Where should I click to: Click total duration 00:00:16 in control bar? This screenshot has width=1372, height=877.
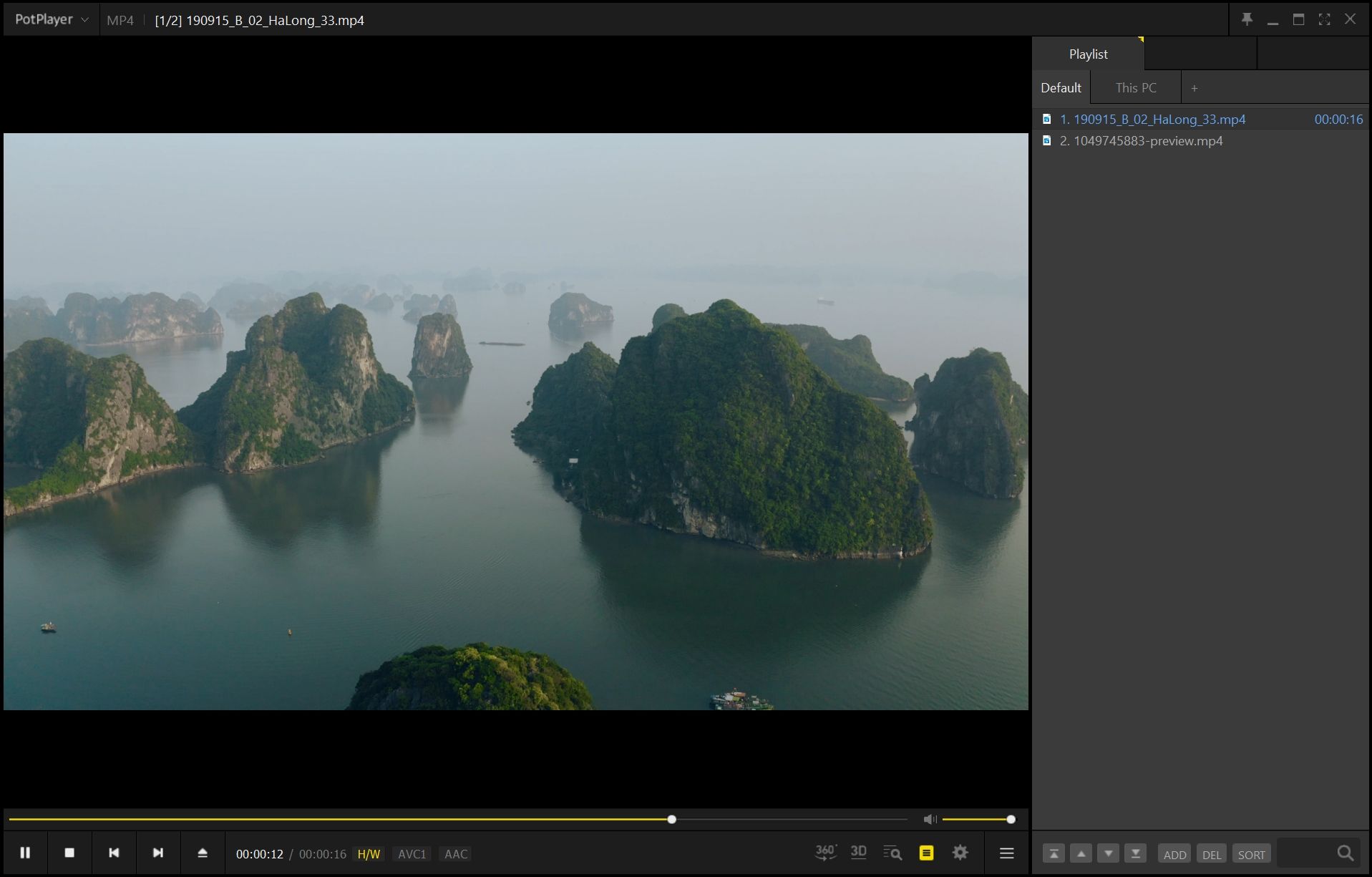coord(323,854)
